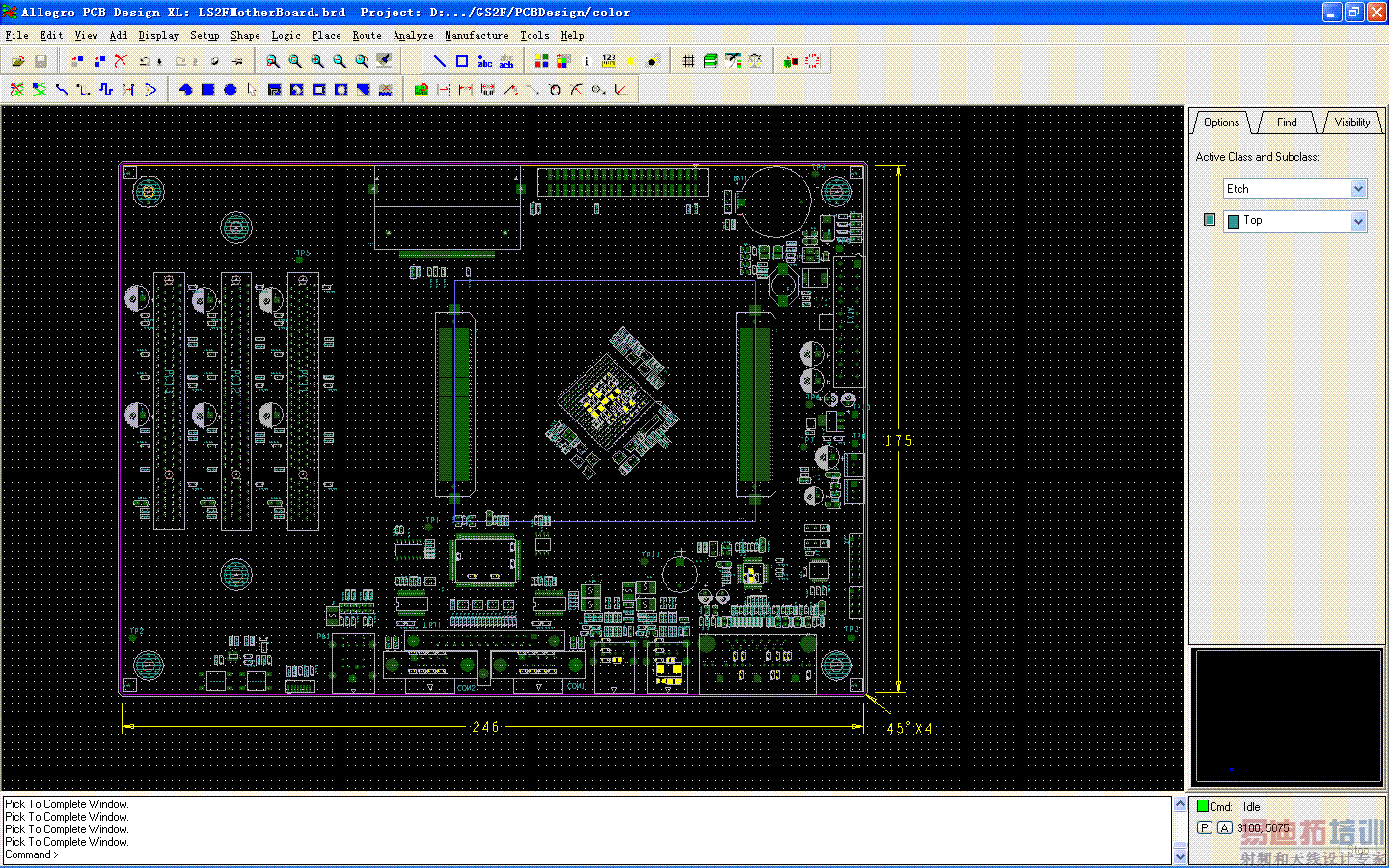Open the Route menu
The image size is (1389, 868).
point(367,35)
